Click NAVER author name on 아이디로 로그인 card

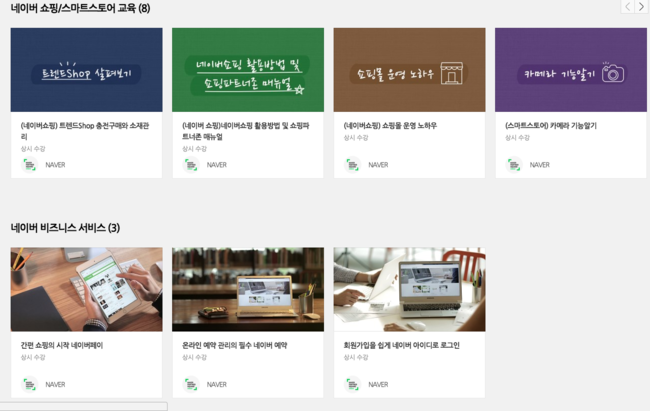coord(378,384)
